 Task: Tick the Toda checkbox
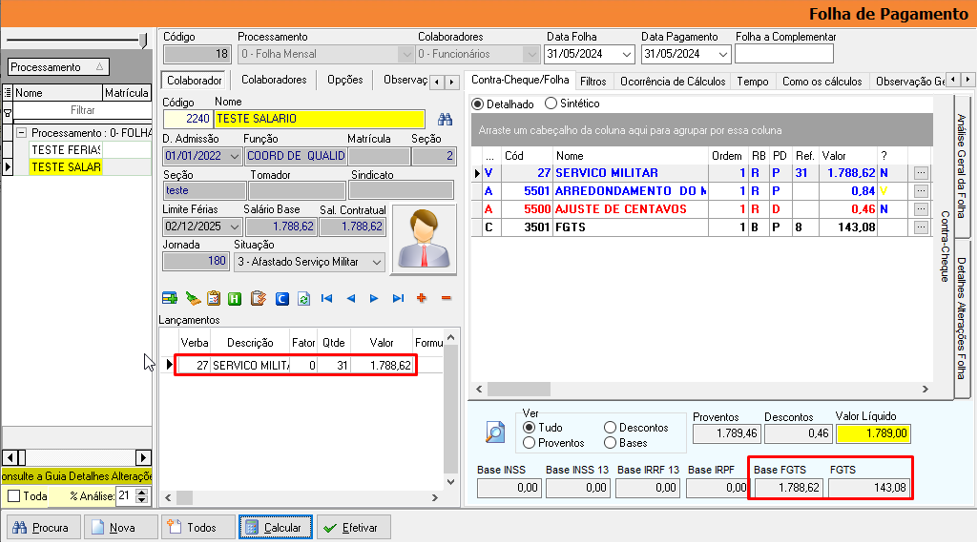14,497
